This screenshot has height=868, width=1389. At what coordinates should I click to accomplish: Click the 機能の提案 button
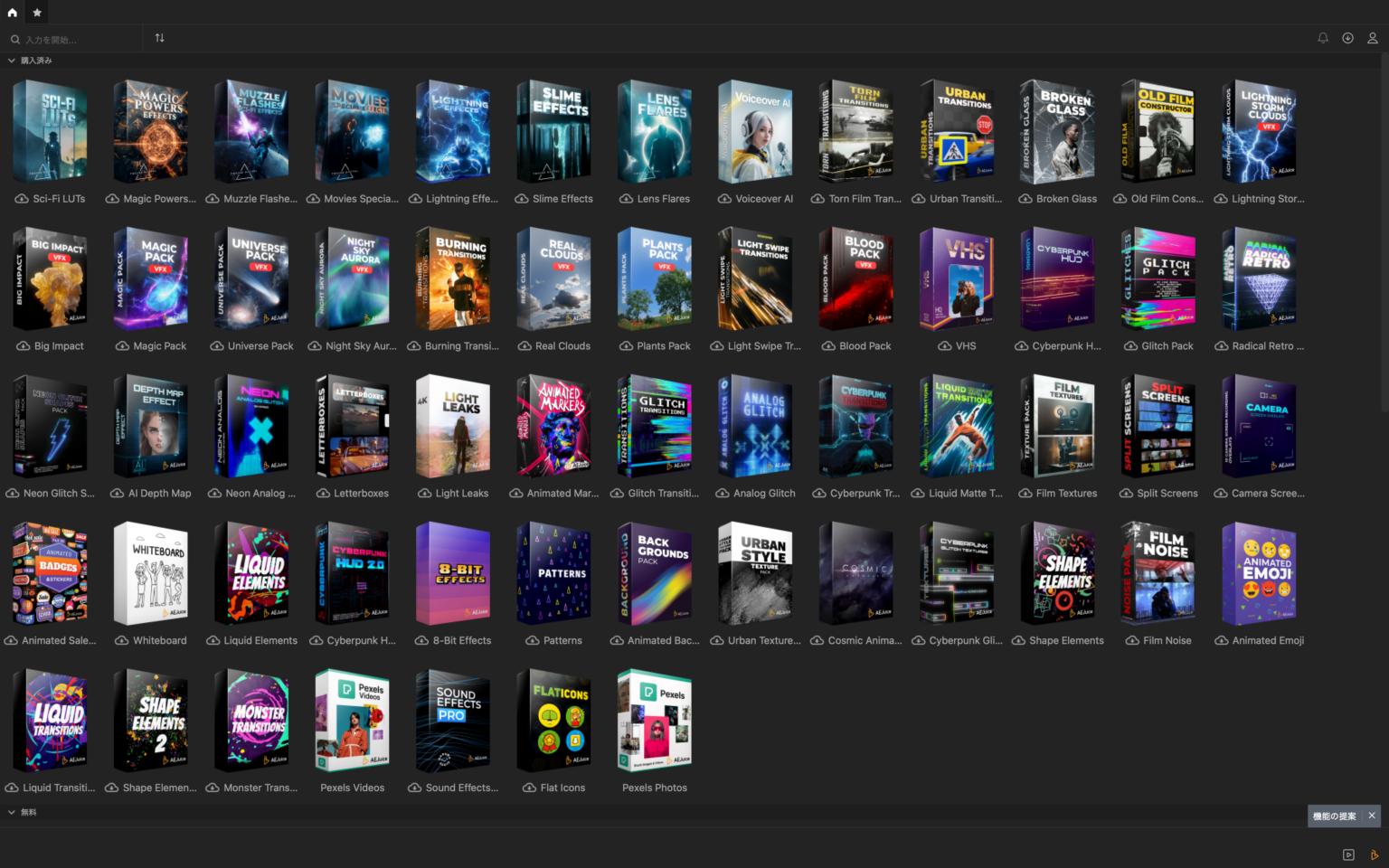pyautogui.click(x=1334, y=816)
